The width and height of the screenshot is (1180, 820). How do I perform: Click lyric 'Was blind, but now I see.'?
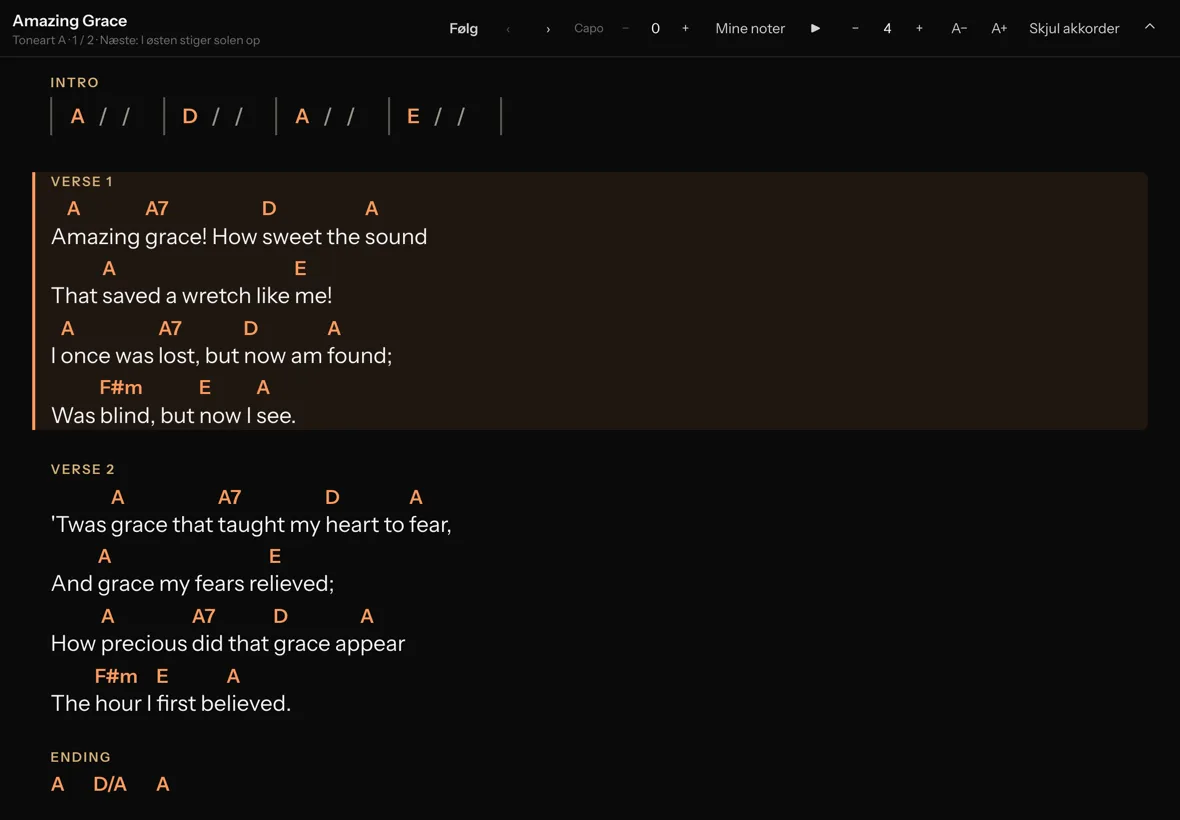point(174,415)
